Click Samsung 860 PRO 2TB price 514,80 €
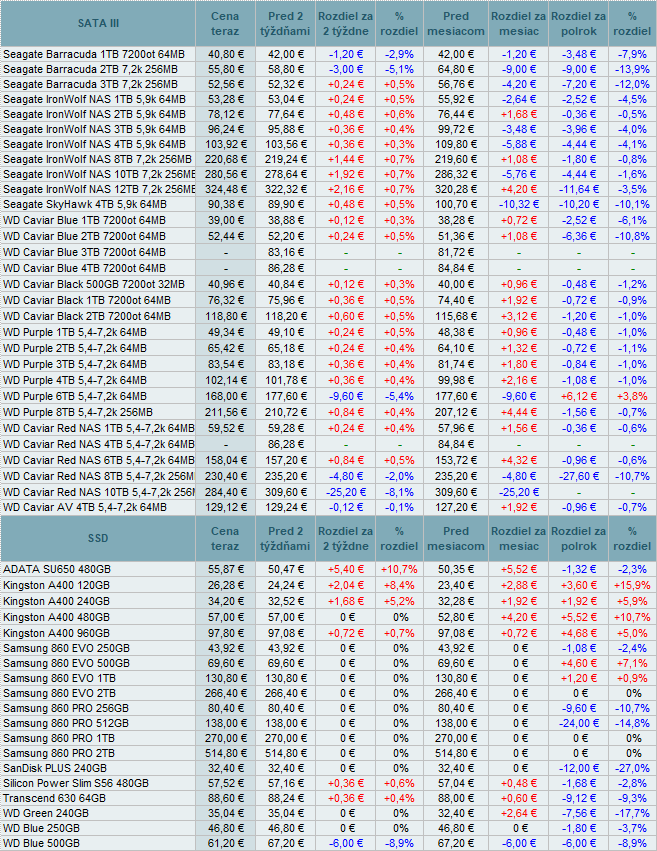The image size is (657, 851). 226,754
